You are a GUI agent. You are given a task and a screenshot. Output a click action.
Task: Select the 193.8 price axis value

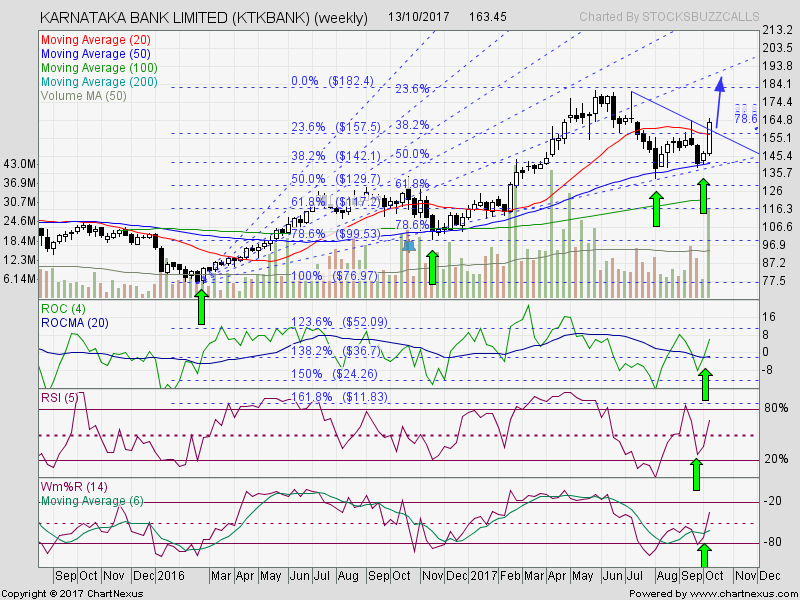(777, 66)
